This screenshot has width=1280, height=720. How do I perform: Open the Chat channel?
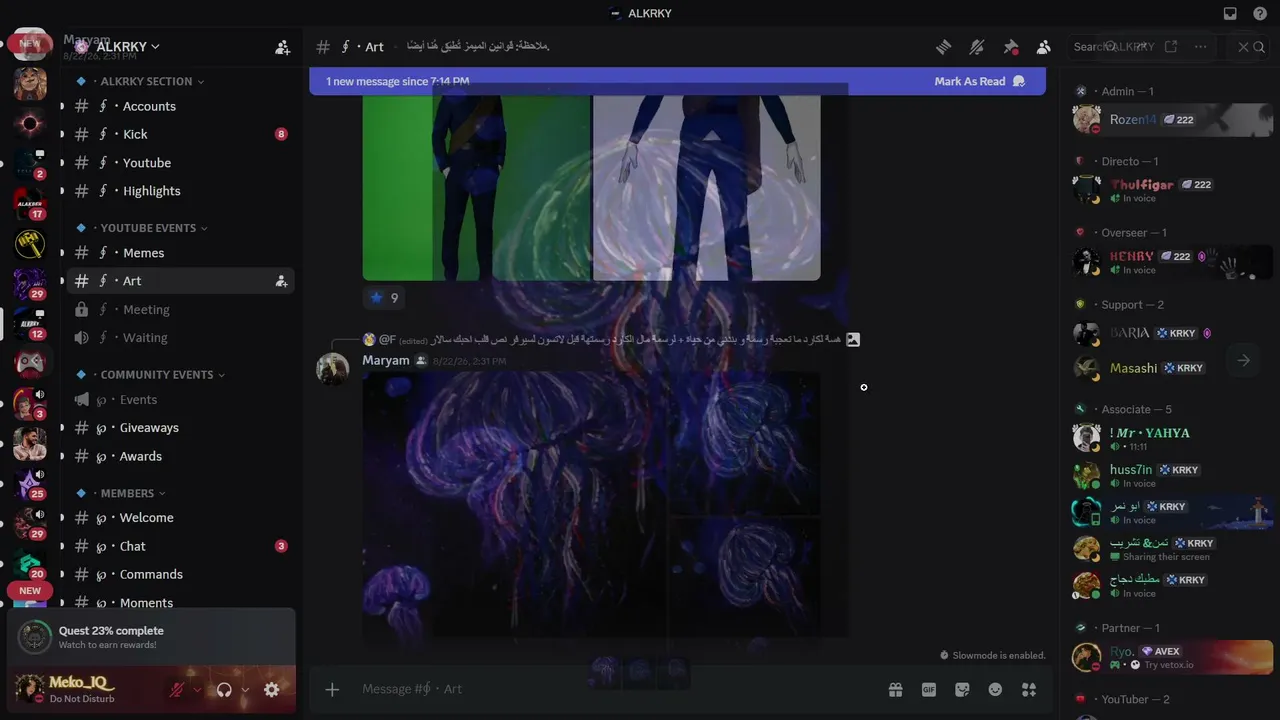click(x=180, y=546)
